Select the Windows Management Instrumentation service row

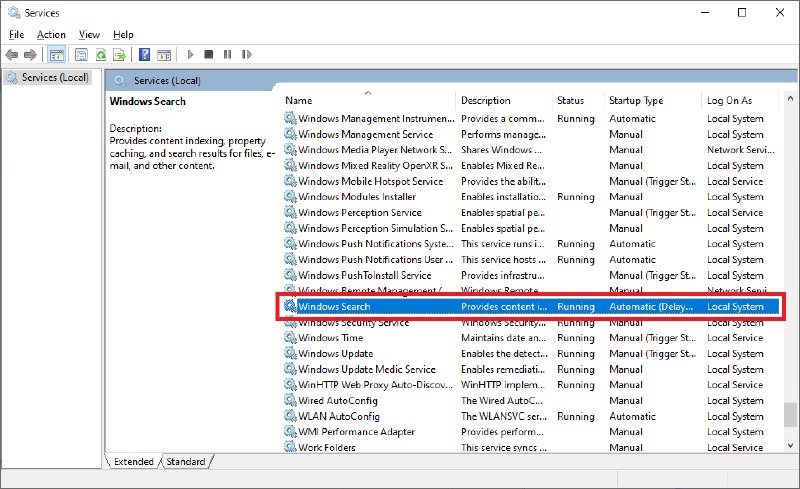pos(531,118)
